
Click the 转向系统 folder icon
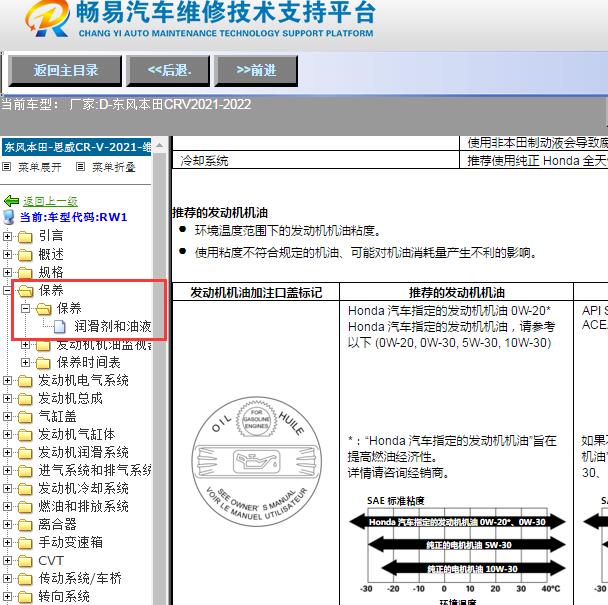[25, 597]
